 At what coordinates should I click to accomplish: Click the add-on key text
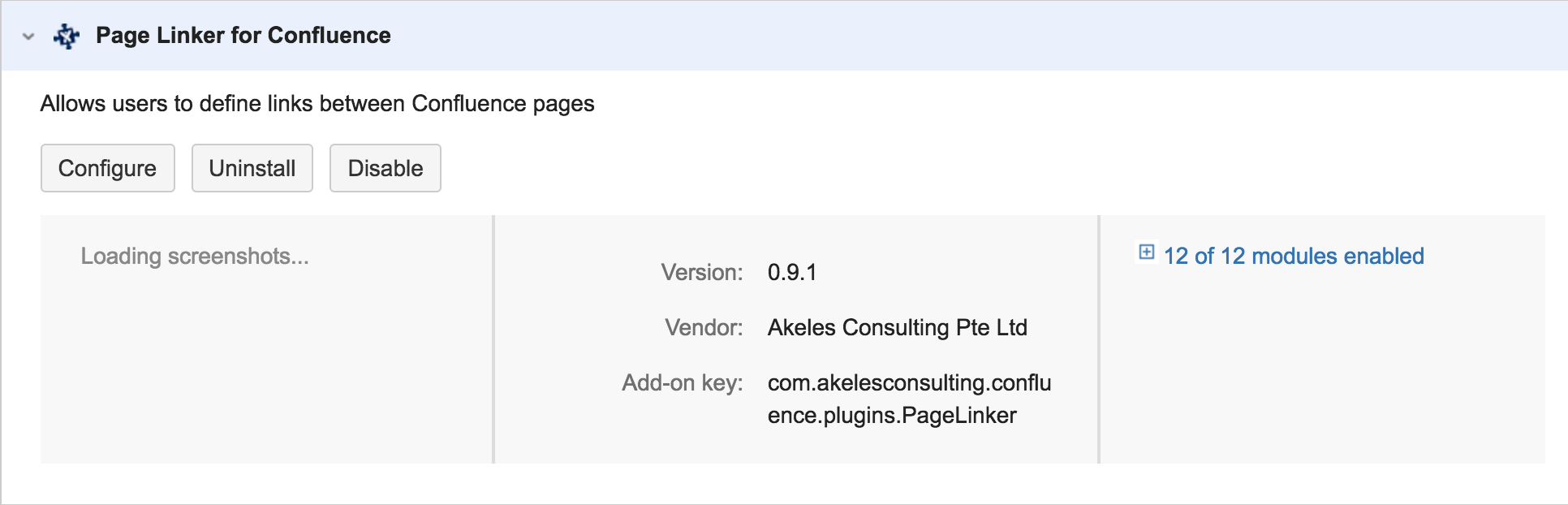point(909,399)
